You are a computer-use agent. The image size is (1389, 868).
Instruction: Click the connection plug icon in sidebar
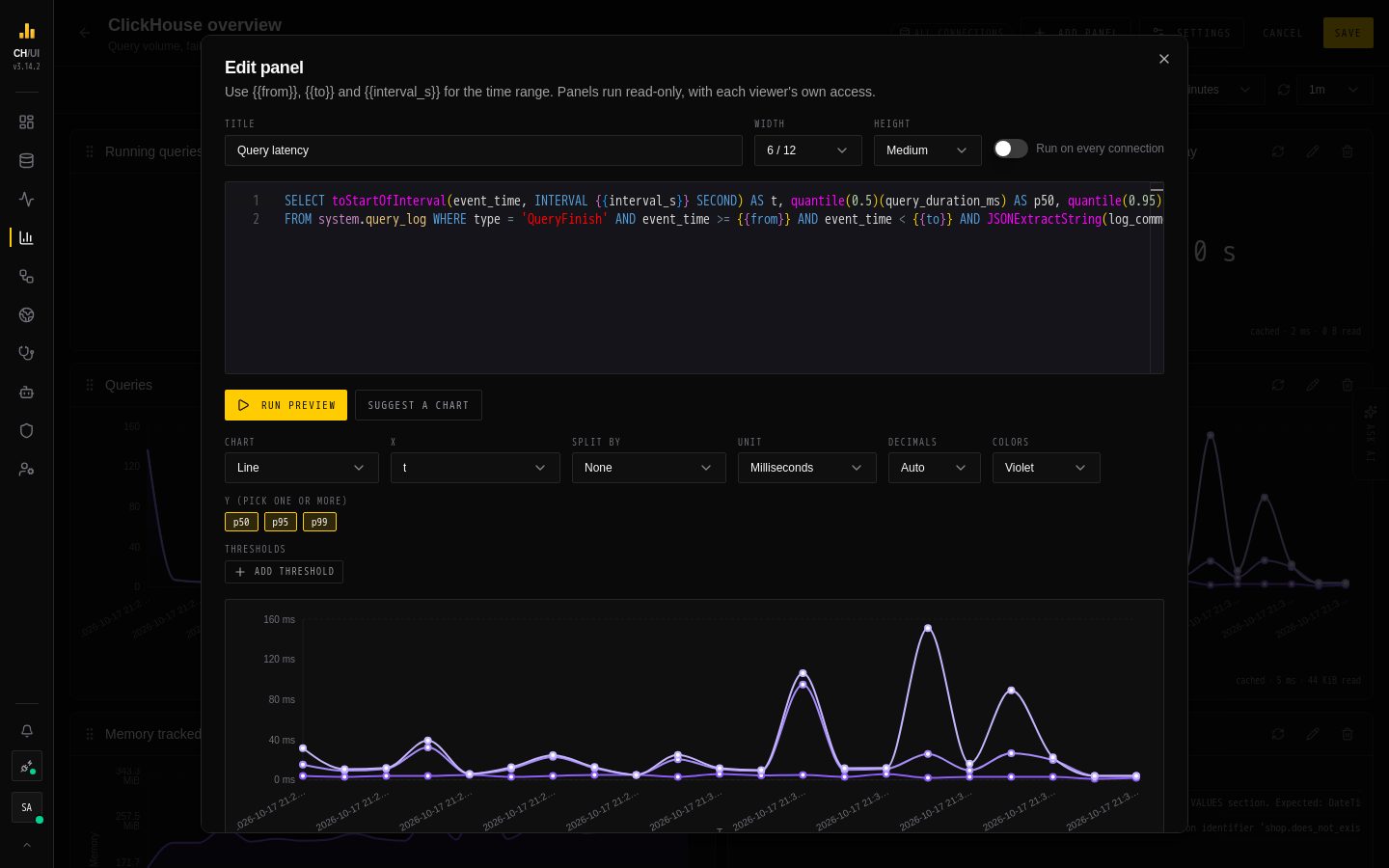26,767
